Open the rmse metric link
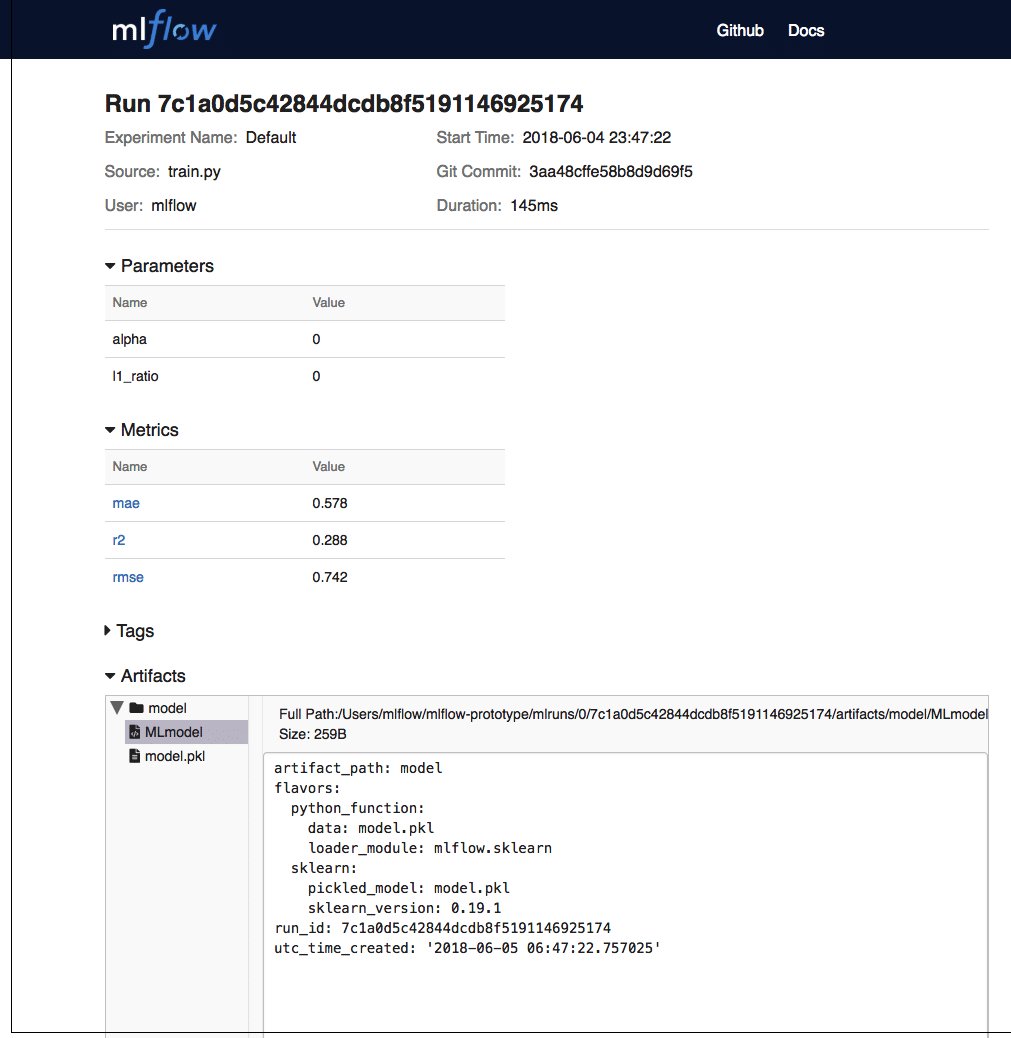Image resolution: width=1011 pixels, height=1038 pixels. (129, 577)
